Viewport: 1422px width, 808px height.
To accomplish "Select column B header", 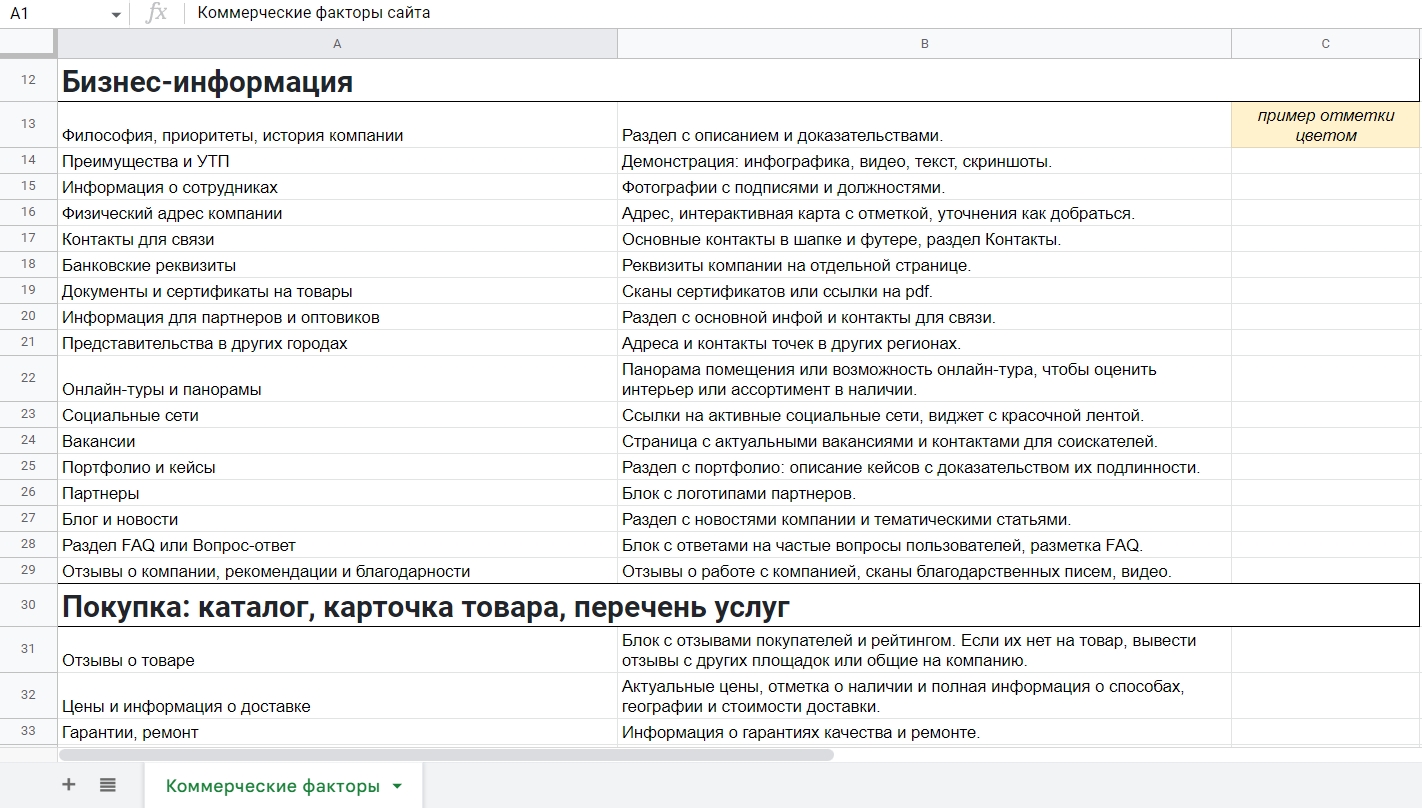I will tap(923, 43).
